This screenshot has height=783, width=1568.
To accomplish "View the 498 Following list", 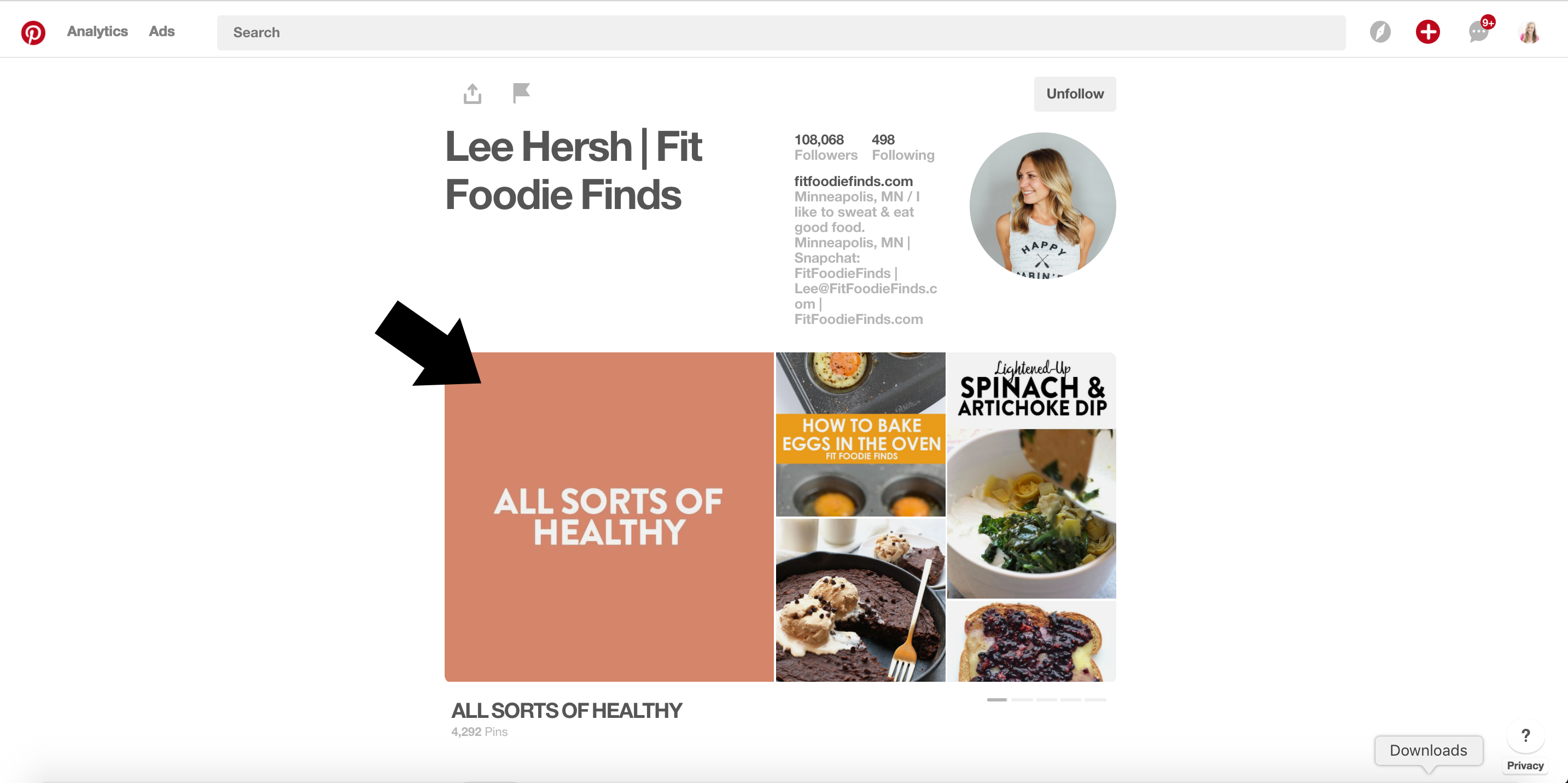I will pos(903,147).
